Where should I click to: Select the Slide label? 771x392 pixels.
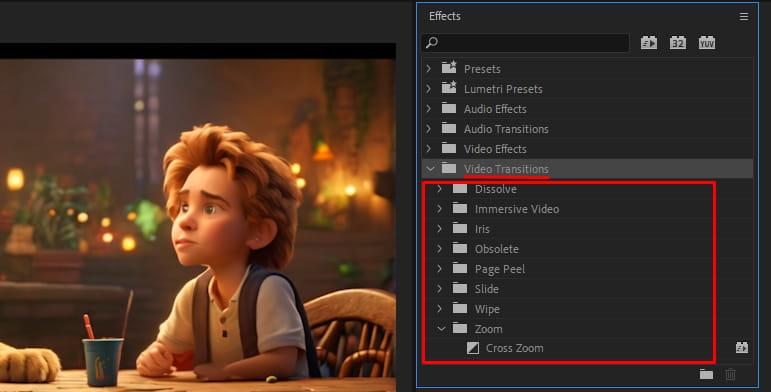pos(486,289)
